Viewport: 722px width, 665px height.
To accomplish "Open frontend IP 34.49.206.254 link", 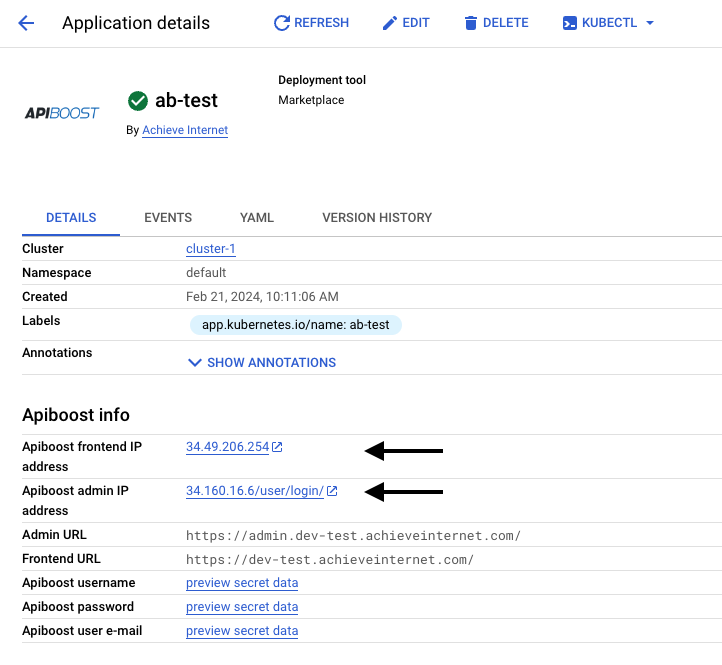I will (227, 447).
